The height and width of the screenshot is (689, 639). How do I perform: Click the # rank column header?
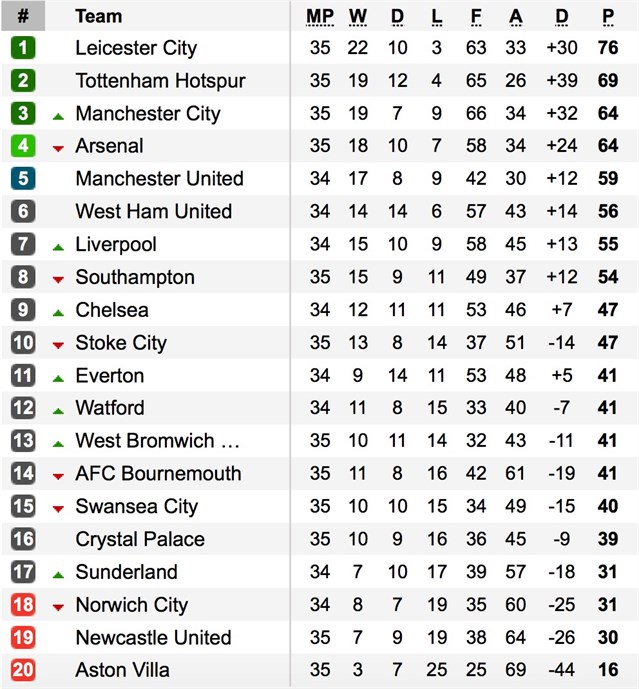pos(23,16)
